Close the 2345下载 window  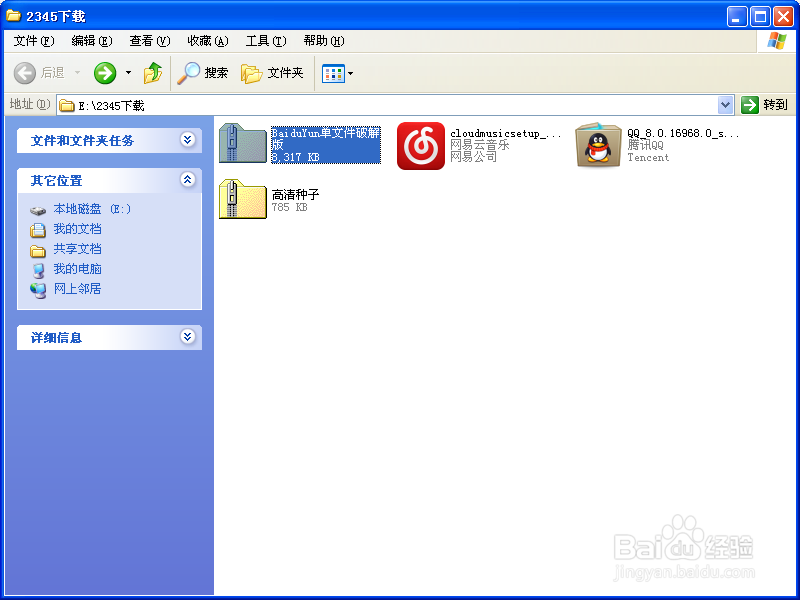click(783, 16)
